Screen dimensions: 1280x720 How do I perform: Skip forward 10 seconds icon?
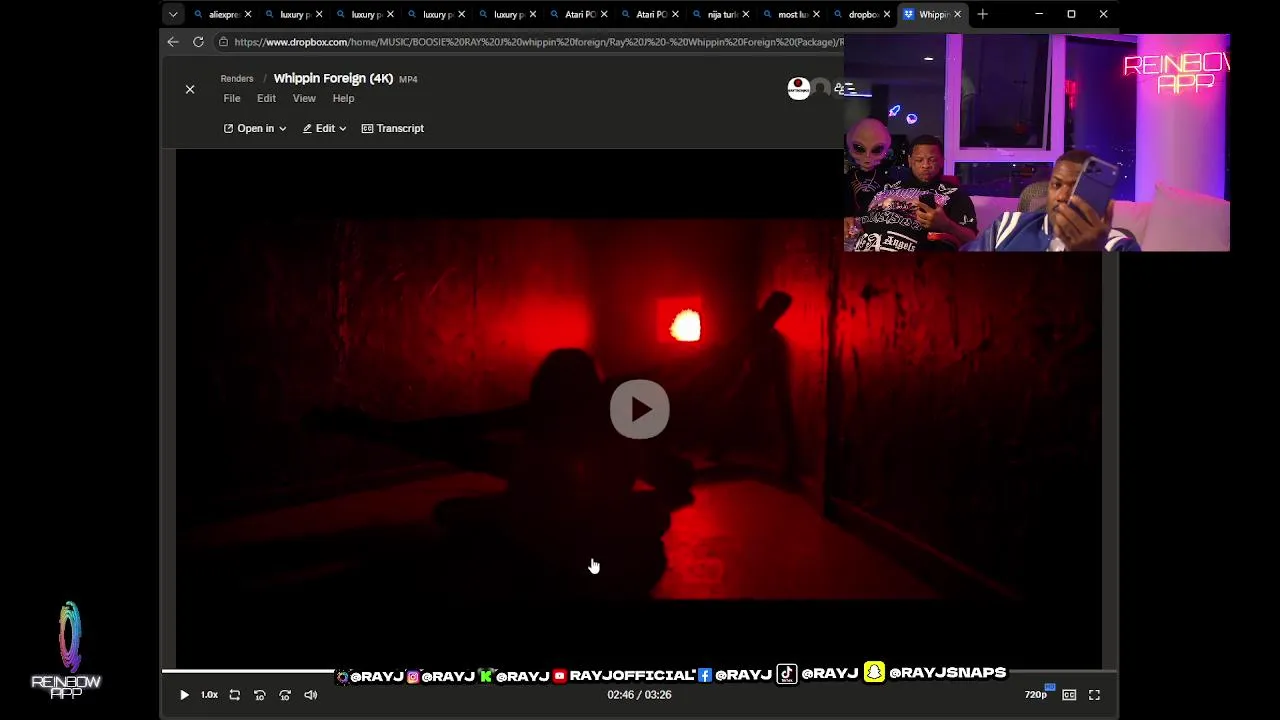click(x=285, y=695)
